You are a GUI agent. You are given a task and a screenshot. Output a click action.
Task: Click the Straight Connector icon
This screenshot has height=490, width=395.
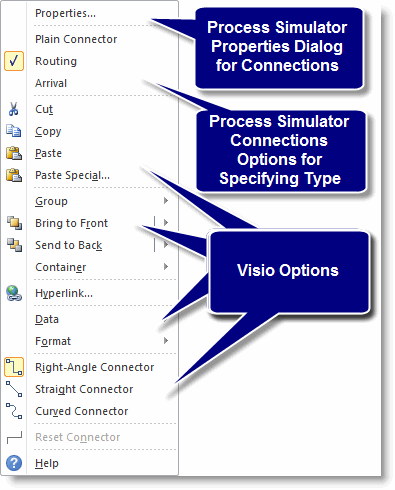coord(14,389)
